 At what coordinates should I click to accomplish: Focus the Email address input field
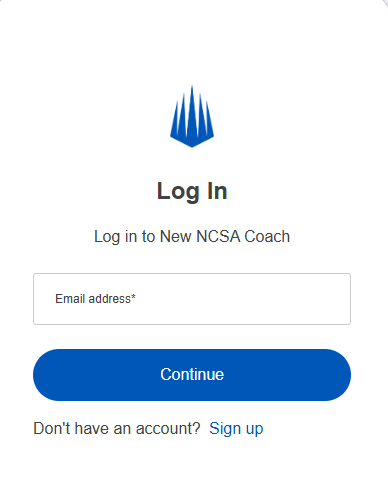click(x=192, y=299)
